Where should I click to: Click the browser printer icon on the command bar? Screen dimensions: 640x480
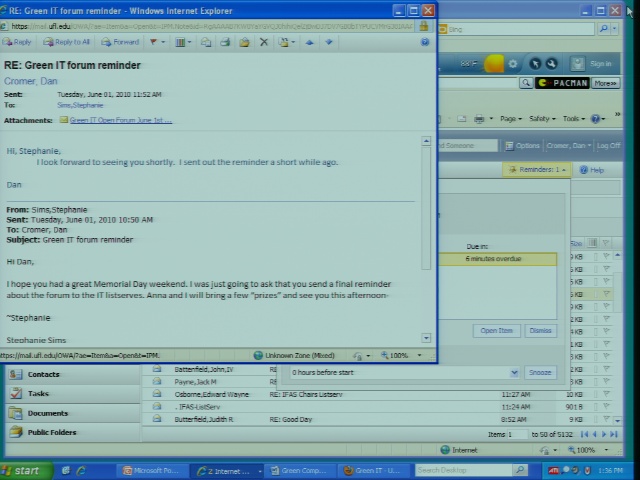[479, 119]
